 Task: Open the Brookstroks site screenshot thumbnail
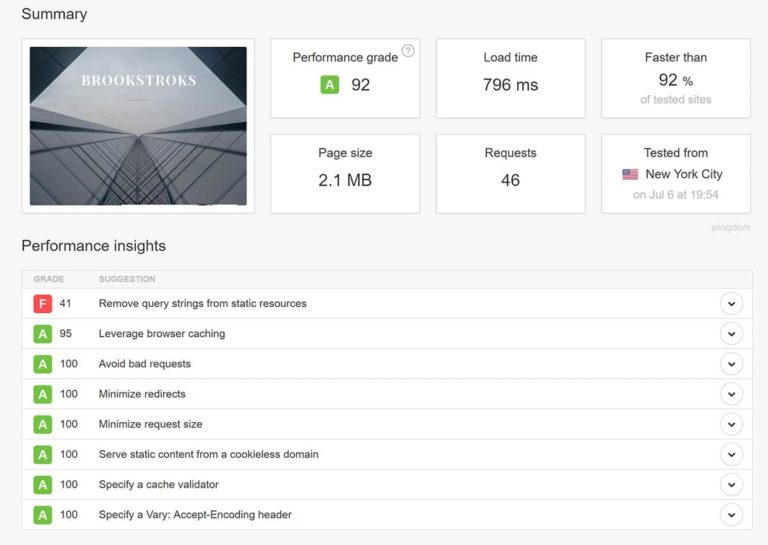coord(138,126)
